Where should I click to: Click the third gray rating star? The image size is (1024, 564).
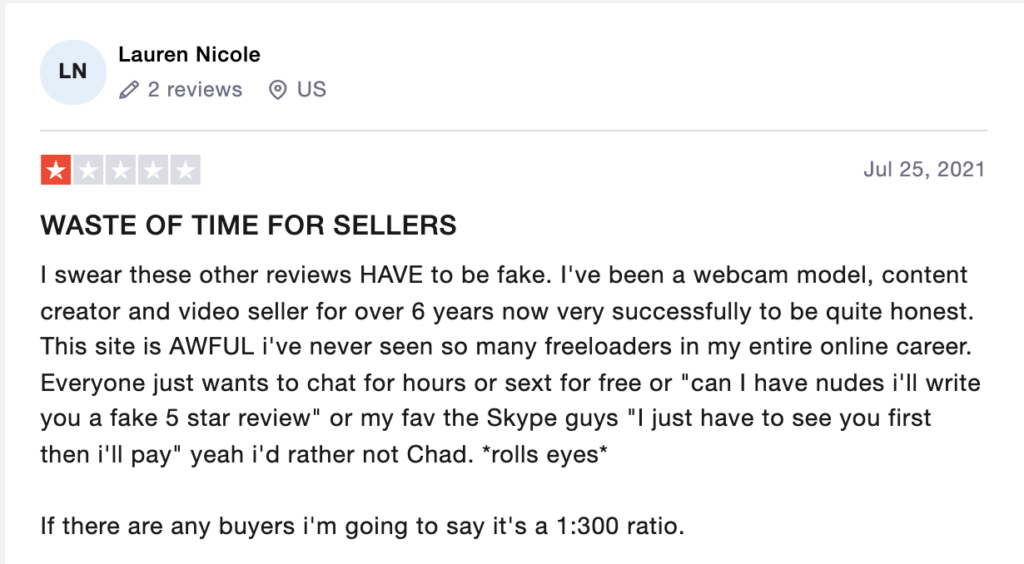[121, 170]
